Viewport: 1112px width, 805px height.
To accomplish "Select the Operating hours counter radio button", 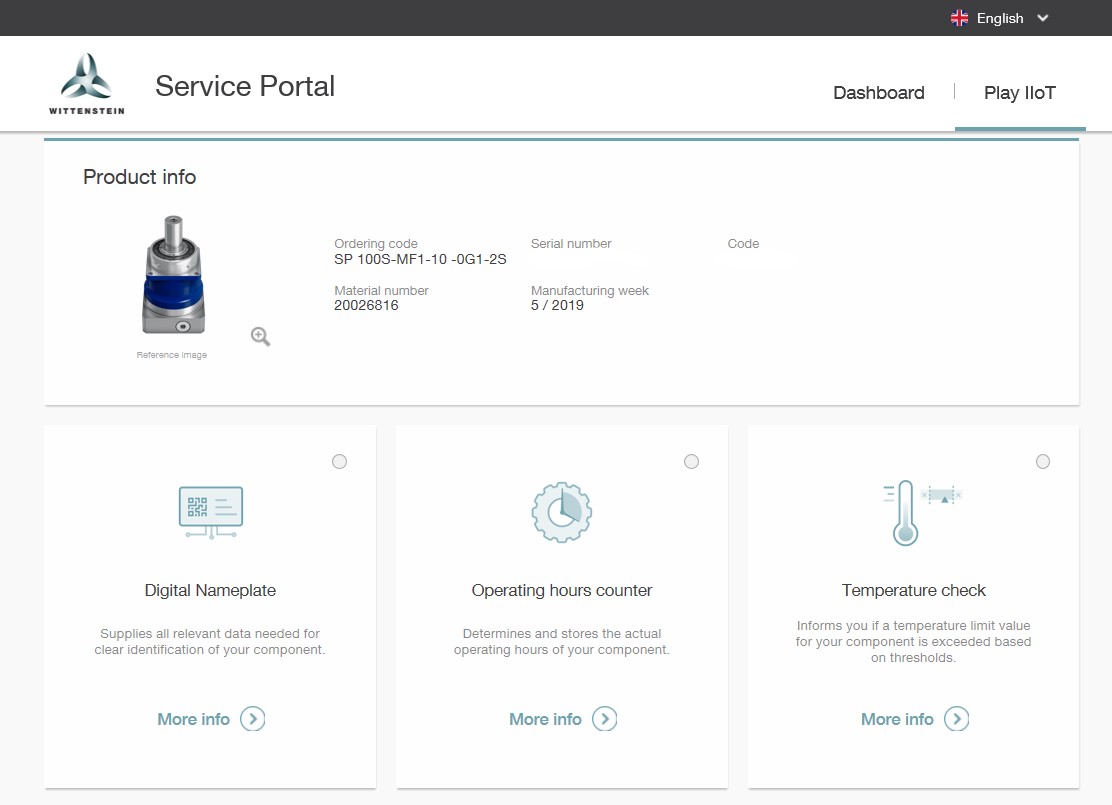I will tap(692, 461).
